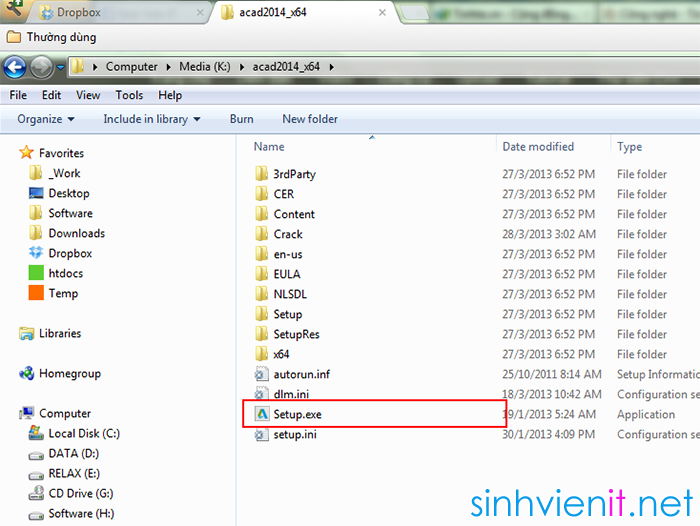Image resolution: width=700 pixels, height=526 pixels.
Task: Click Media (K:) in the address breadcrumb
Action: (x=205, y=67)
